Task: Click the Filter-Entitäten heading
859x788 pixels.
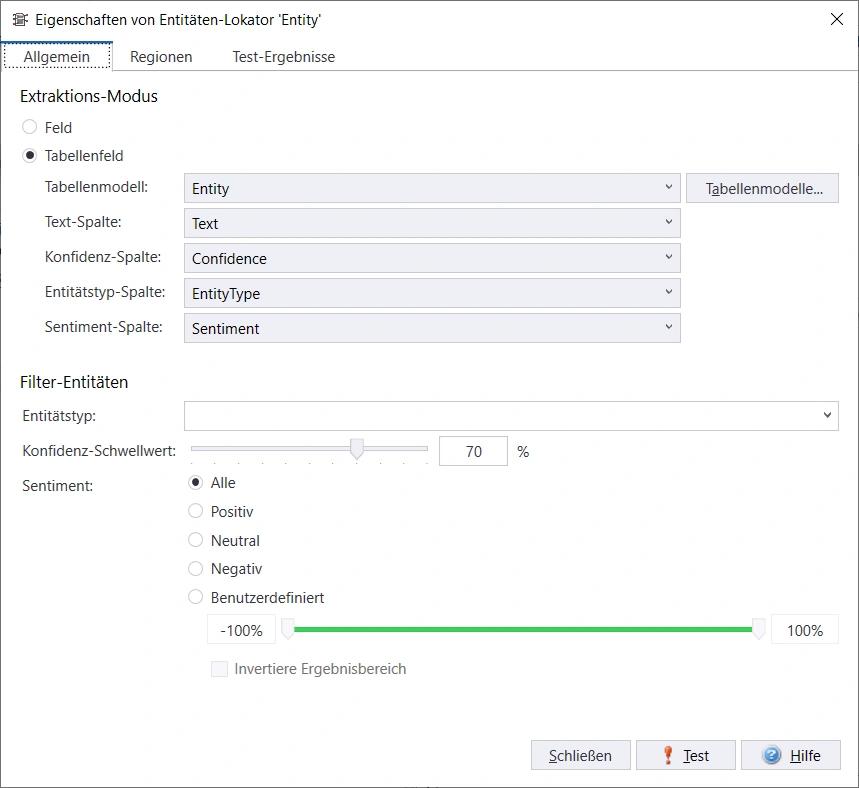Action: click(74, 382)
